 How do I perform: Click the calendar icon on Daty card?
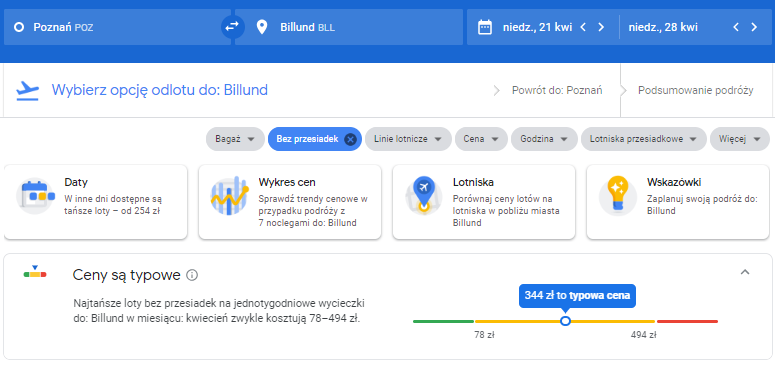(35, 195)
